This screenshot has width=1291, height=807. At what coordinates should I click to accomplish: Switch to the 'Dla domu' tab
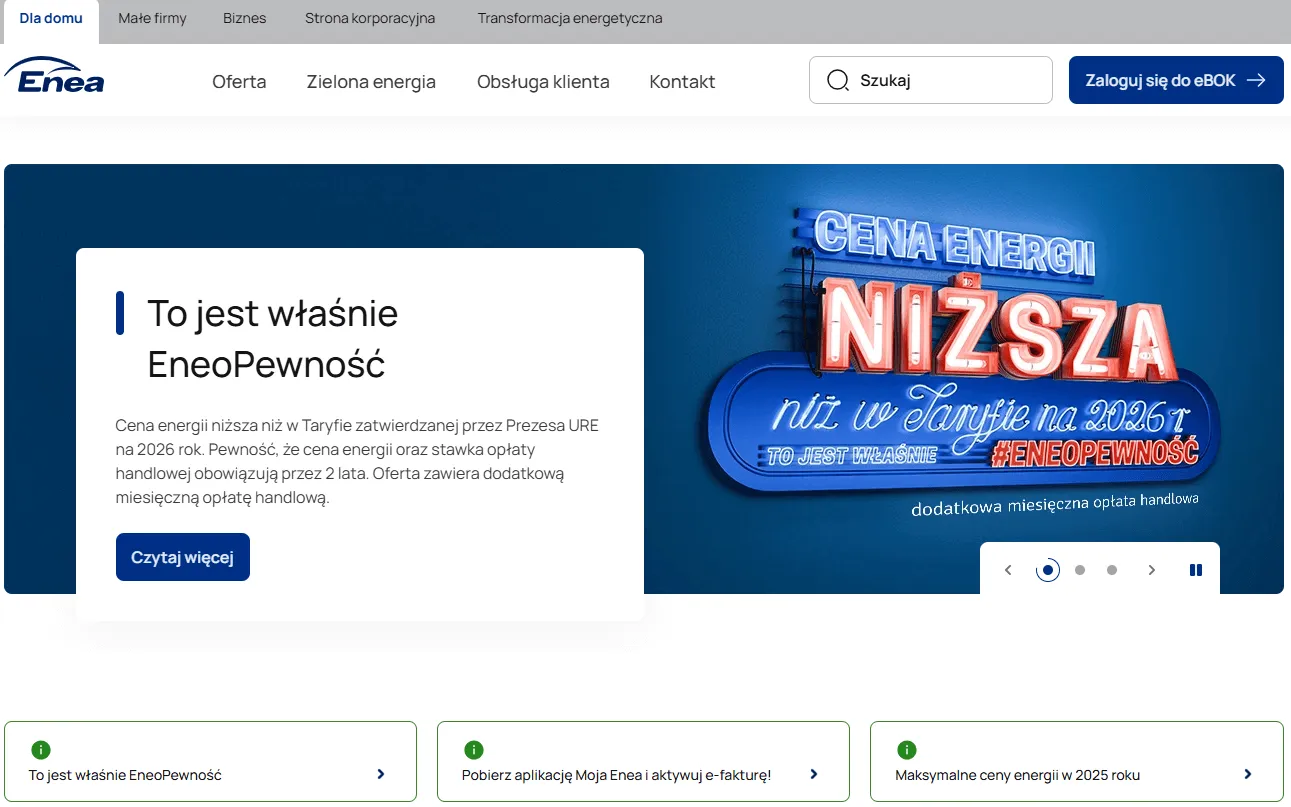click(51, 19)
